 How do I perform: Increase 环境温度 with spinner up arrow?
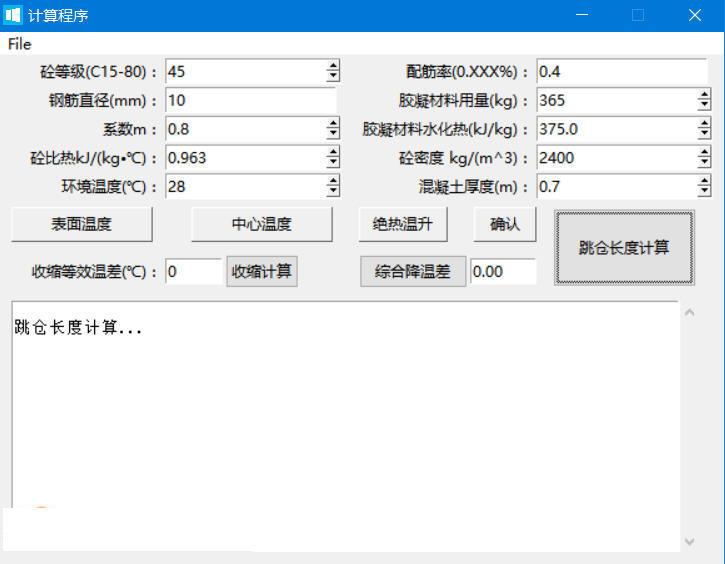click(333, 181)
